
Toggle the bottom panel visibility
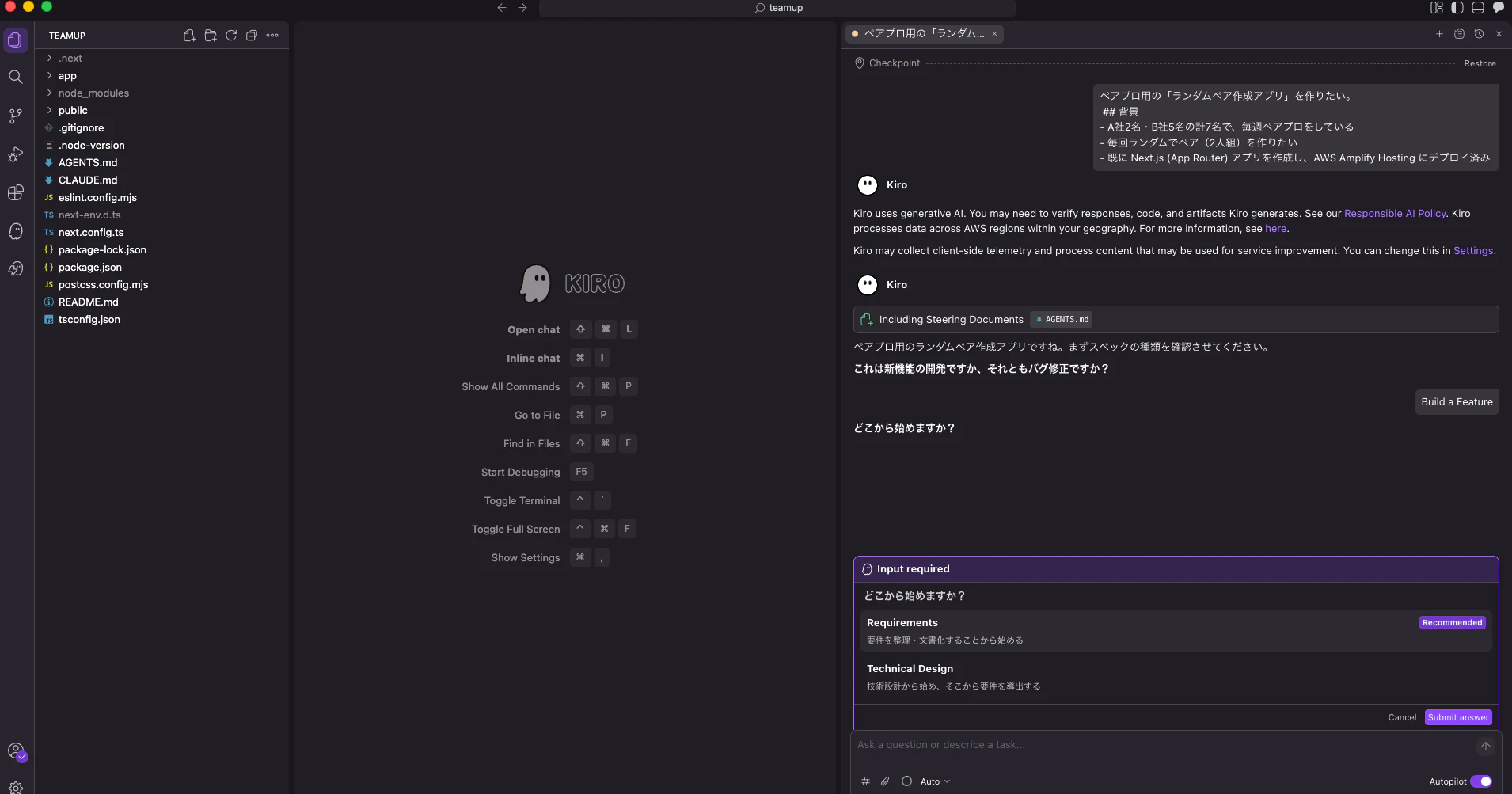point(1478,8)
